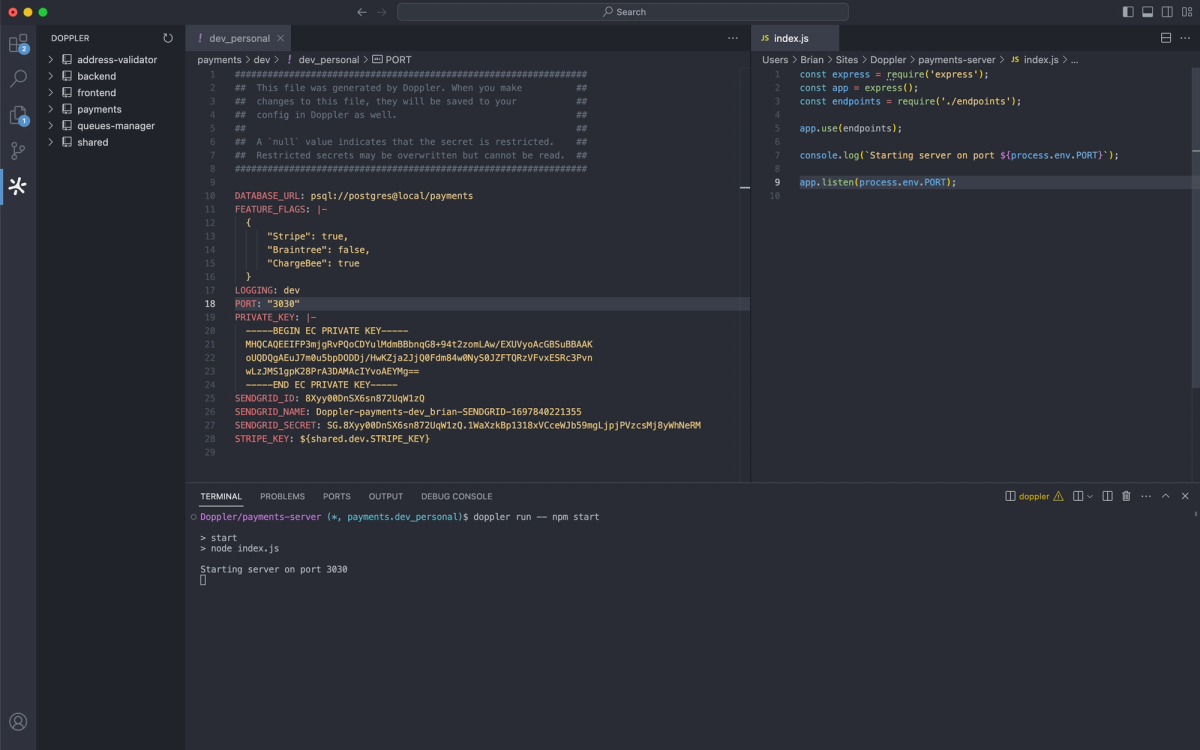Open the Extensions view in the activity bar
The height and width of the screenshot is (750, 1200).
pos(18,44)
